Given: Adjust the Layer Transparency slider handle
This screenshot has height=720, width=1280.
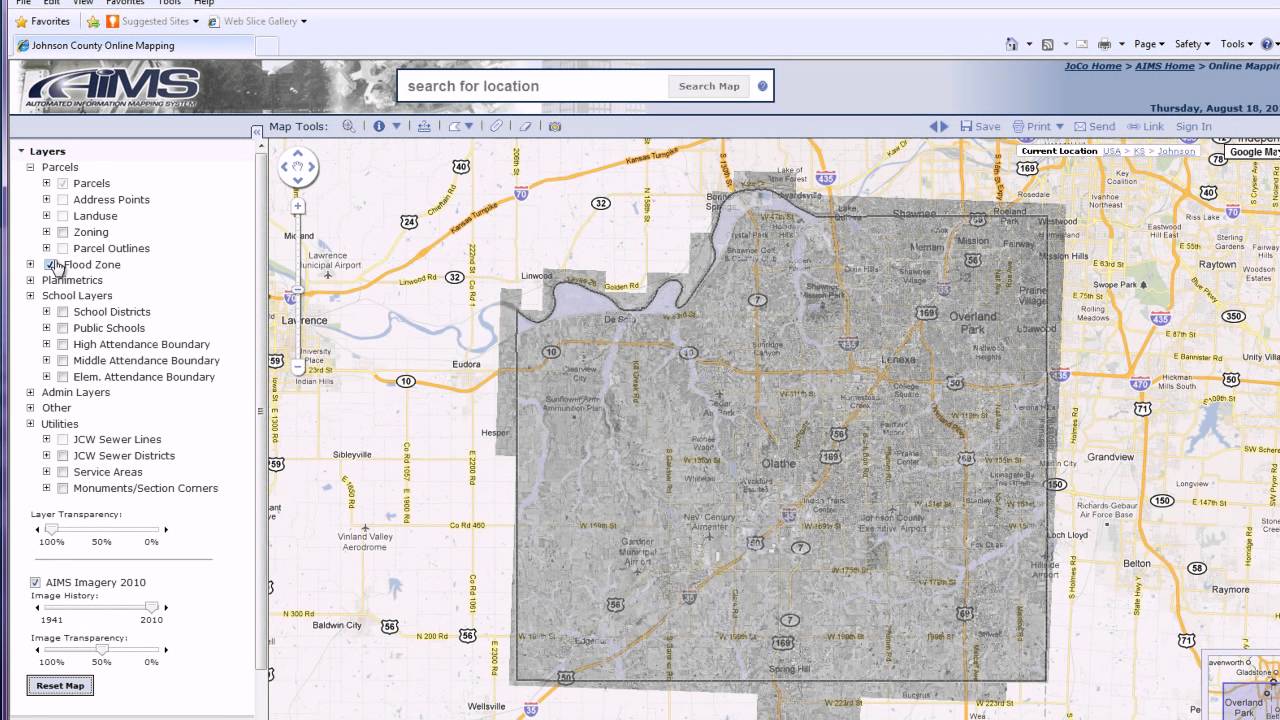Looking at the screenshot, I should 51,529.
